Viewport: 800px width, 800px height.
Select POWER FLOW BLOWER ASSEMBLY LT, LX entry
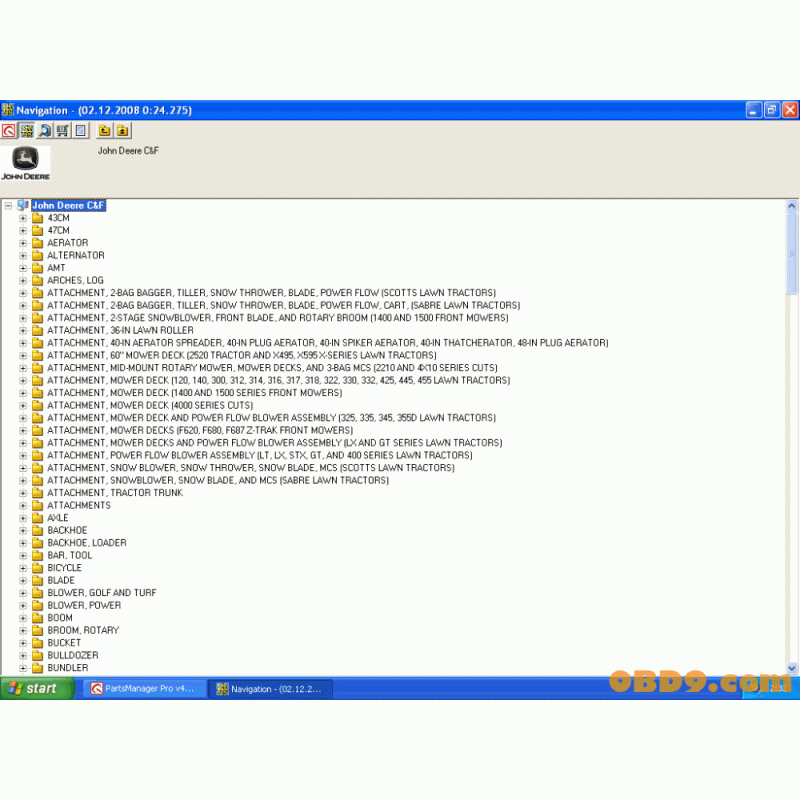tap(260, 456)
